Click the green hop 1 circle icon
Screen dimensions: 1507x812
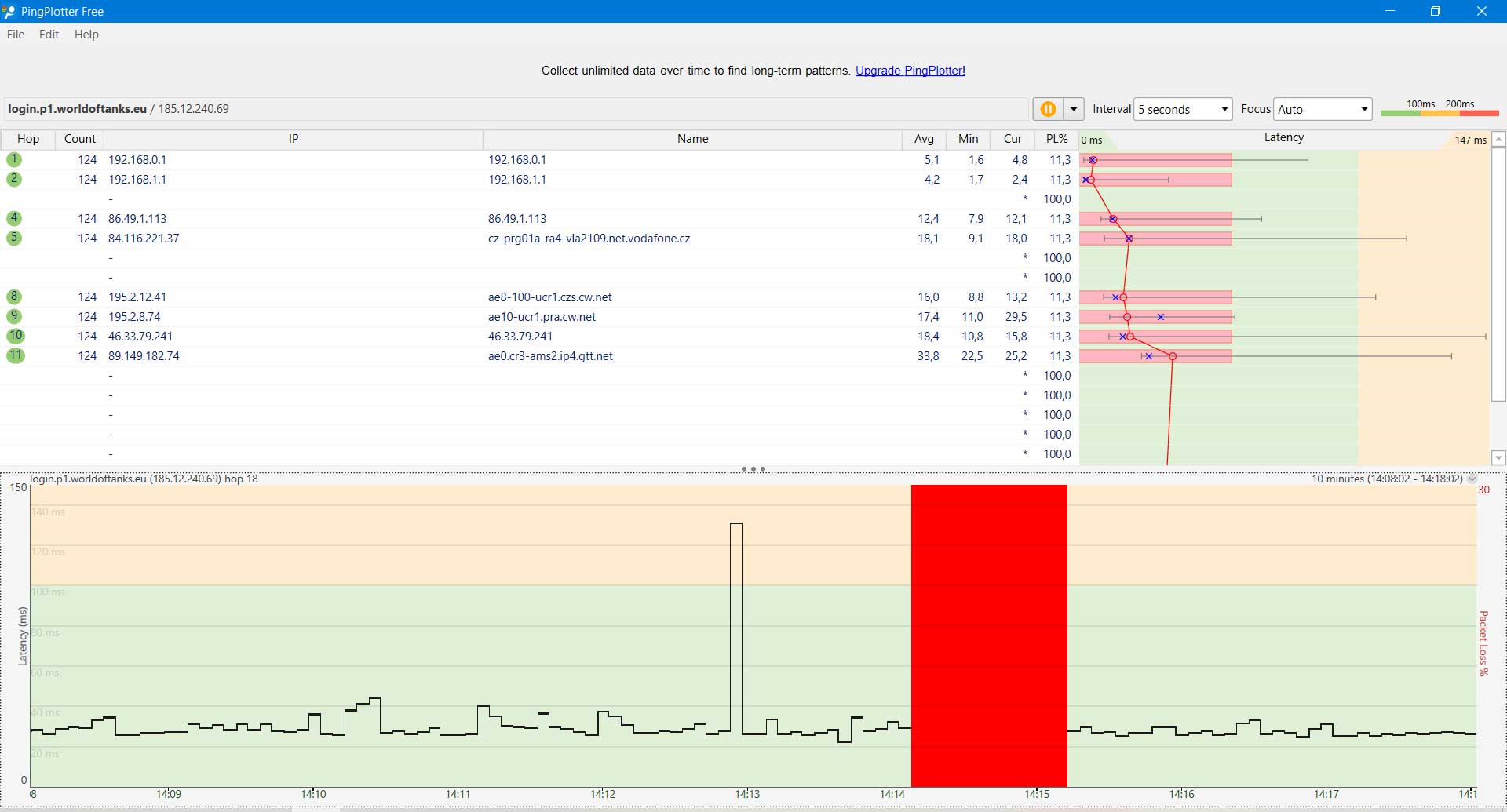[14, 159]
